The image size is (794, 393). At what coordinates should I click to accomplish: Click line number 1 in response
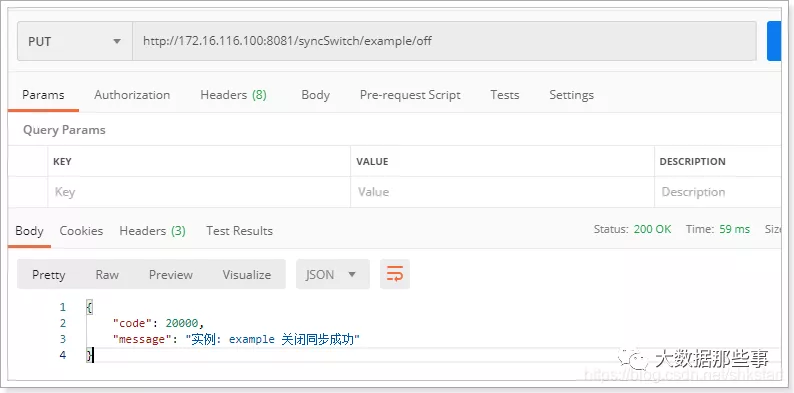tap(63, 307)
